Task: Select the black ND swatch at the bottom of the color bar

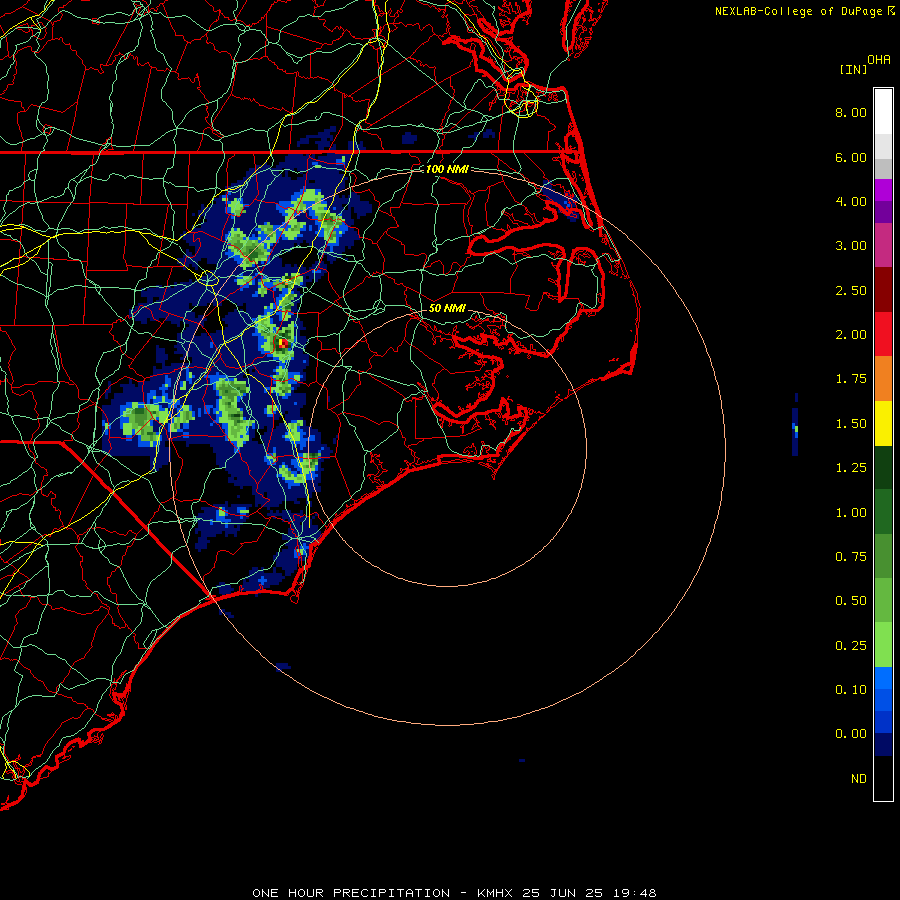Action: (x=883, y=778)
